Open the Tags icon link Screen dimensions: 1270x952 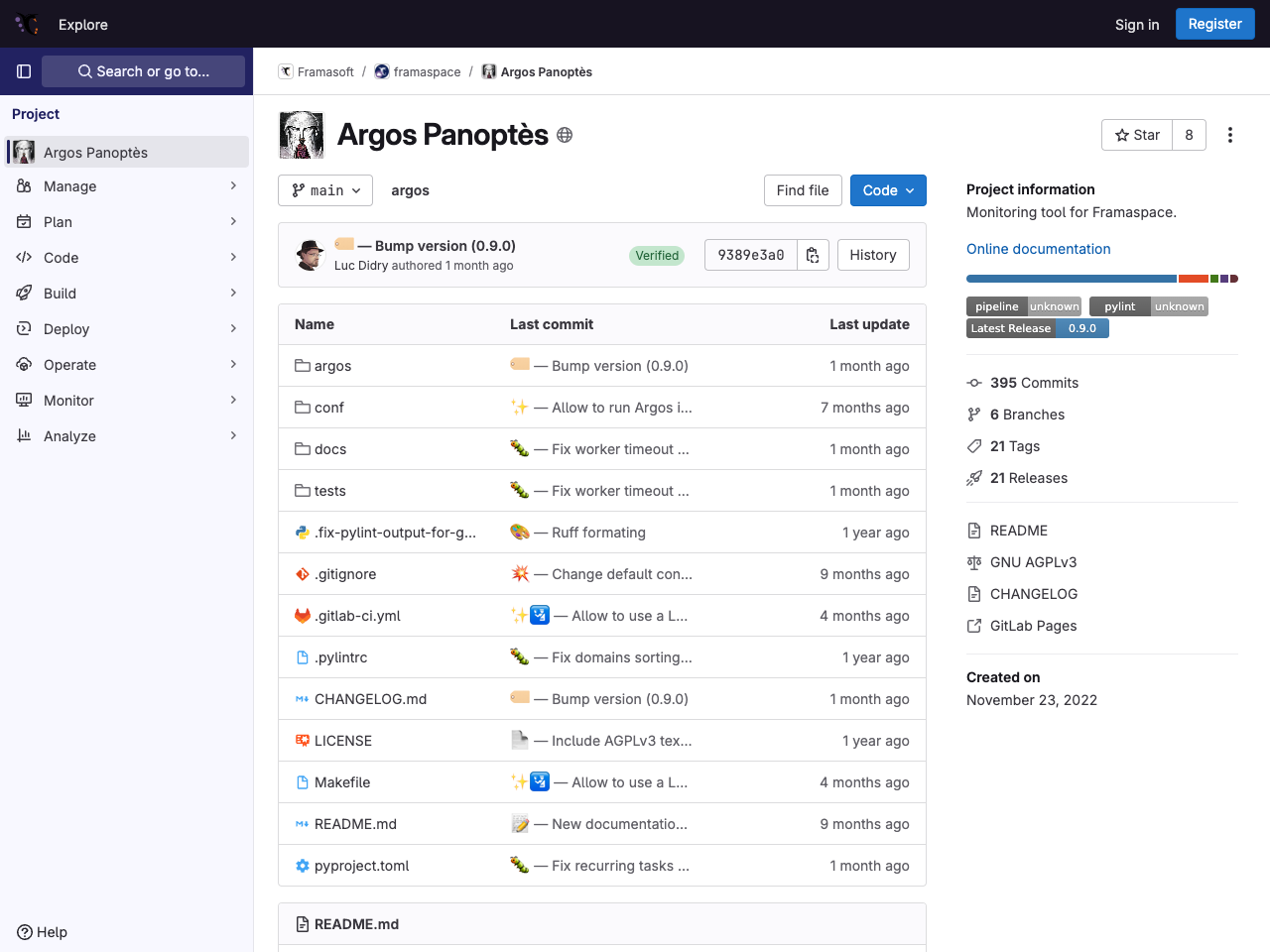tap(974, 446)
